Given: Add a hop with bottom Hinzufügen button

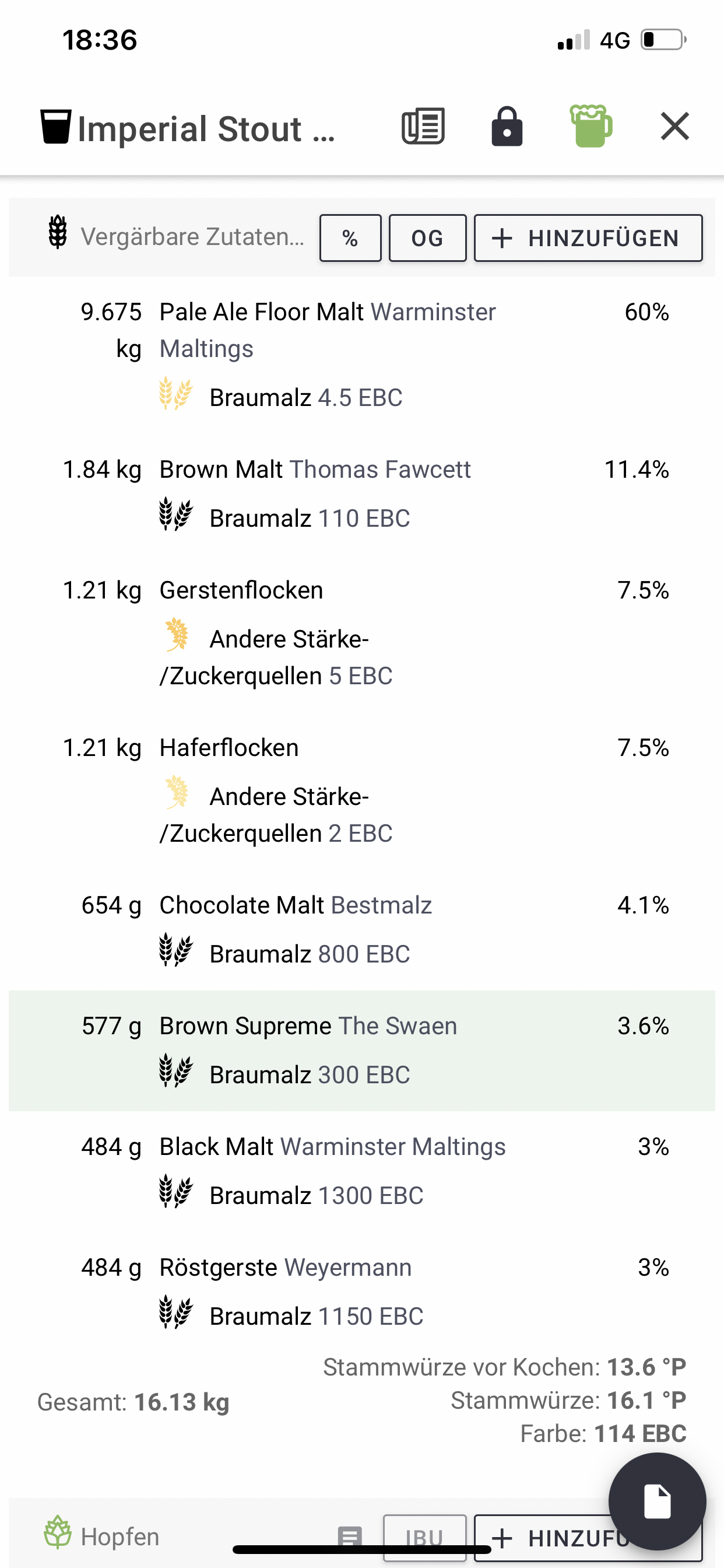Looking at the screenshot, I should (x=547, y=1539).
